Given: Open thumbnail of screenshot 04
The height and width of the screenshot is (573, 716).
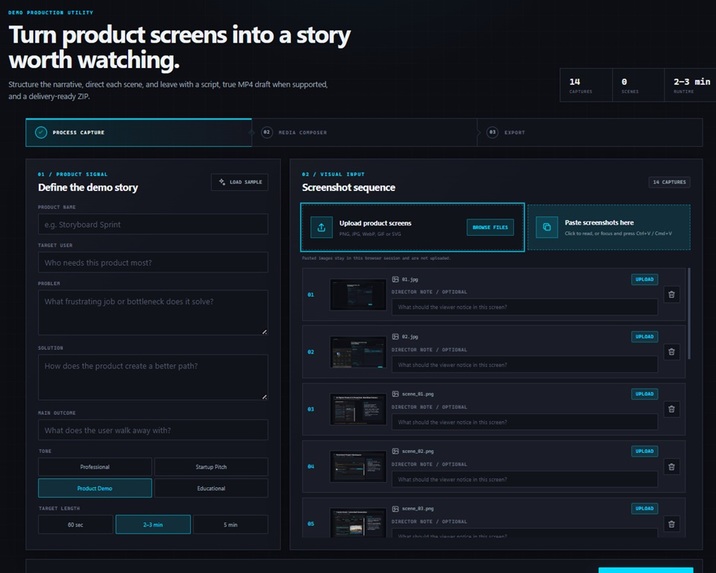Looking at the screenshot, I should (x=358, y=467).
